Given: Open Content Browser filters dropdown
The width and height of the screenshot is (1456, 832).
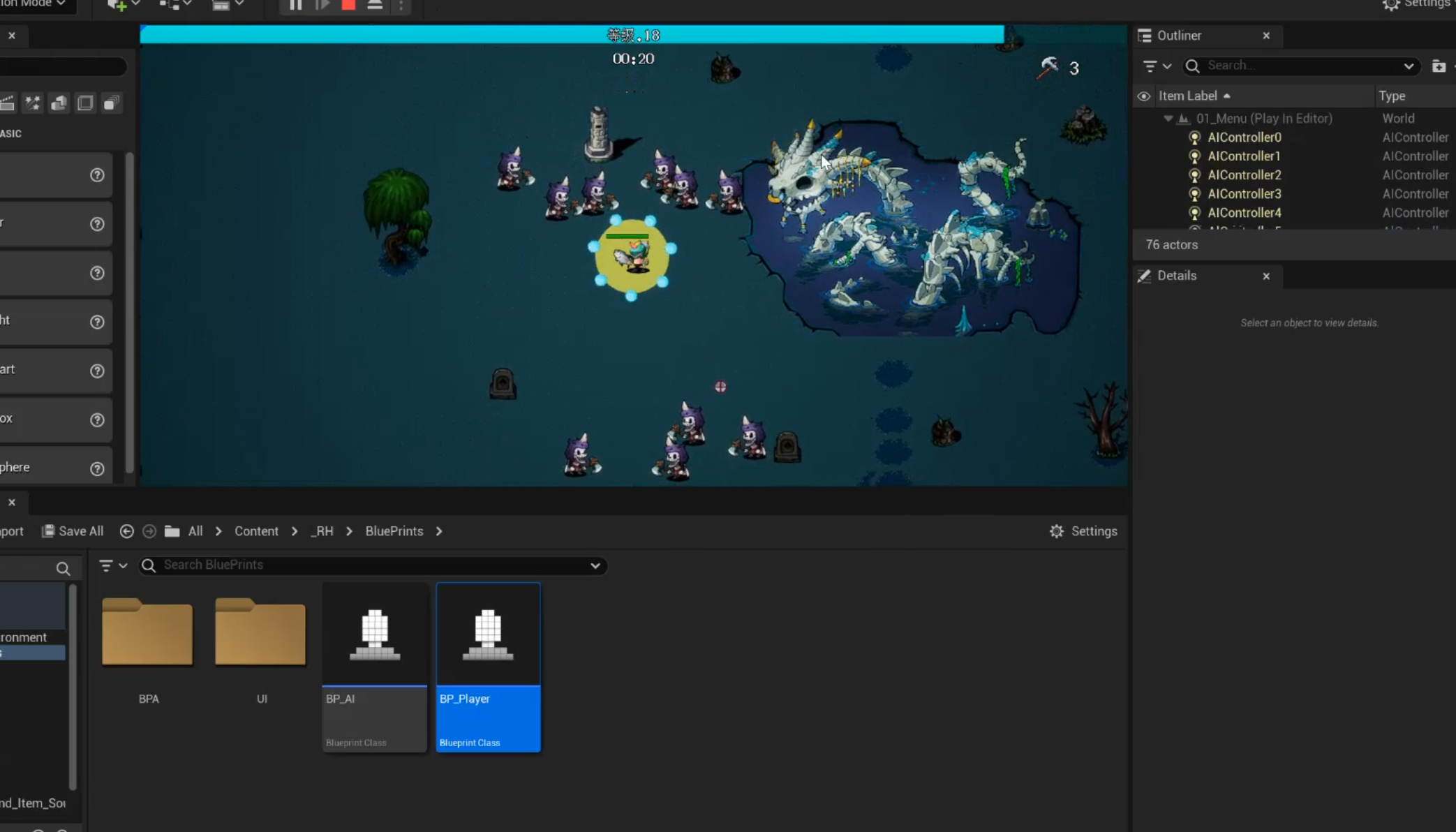Looking at the screenshot, I should coord(112,565).
